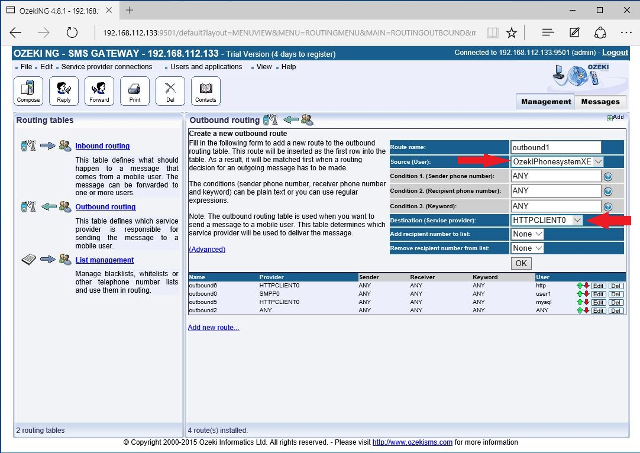
Task: Click the Del toolbar icon
Action: 170,91
